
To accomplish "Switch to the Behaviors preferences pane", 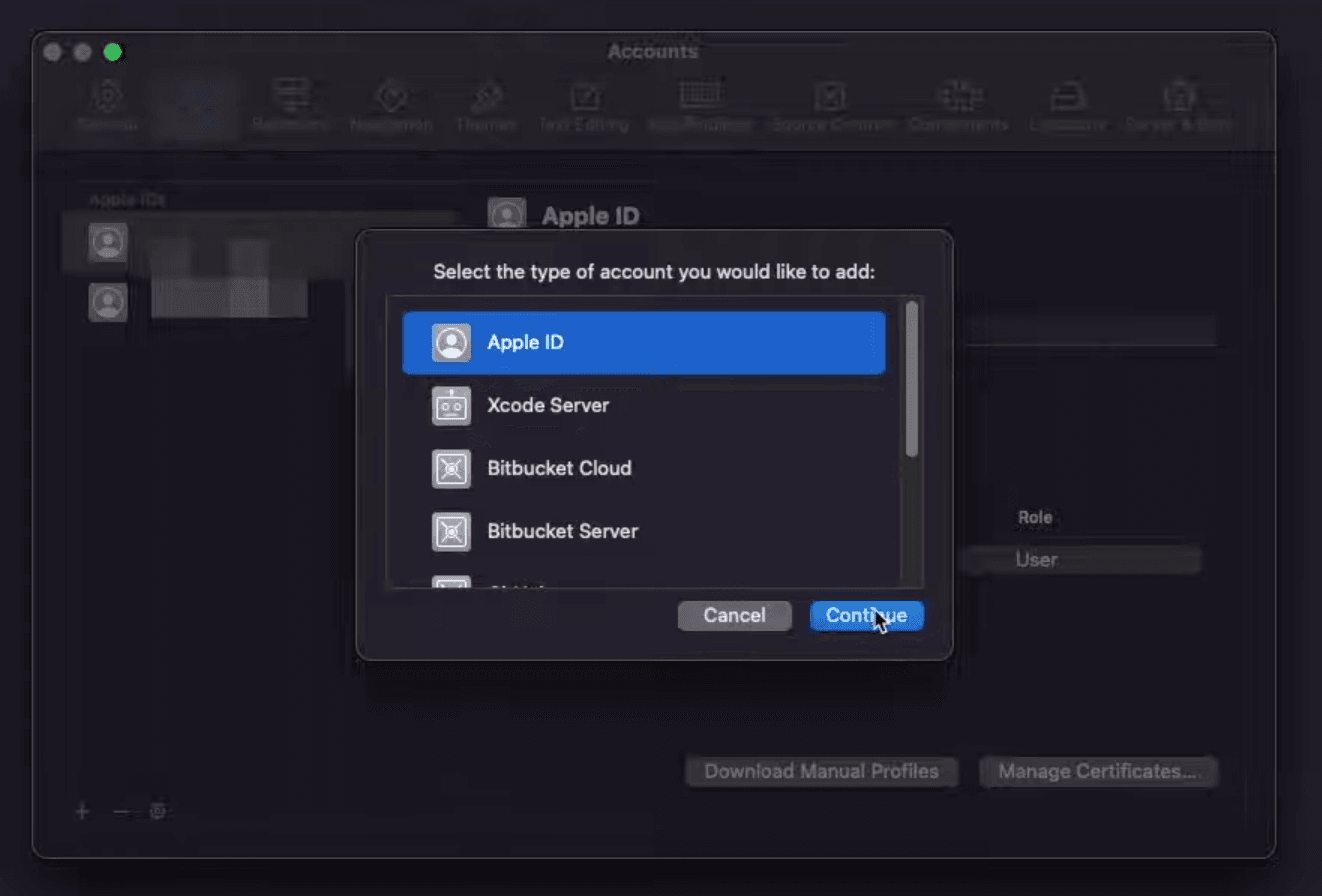I will (291, 106).
